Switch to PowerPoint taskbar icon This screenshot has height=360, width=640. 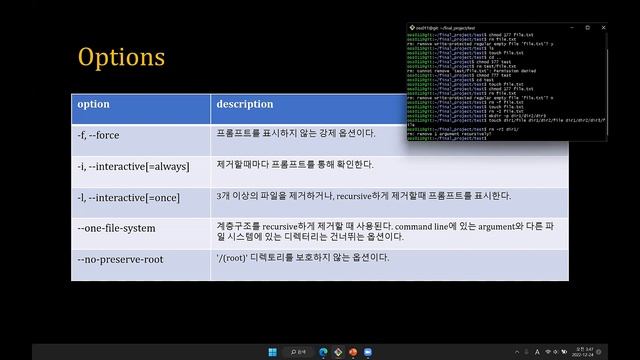(x=353, y=352)
